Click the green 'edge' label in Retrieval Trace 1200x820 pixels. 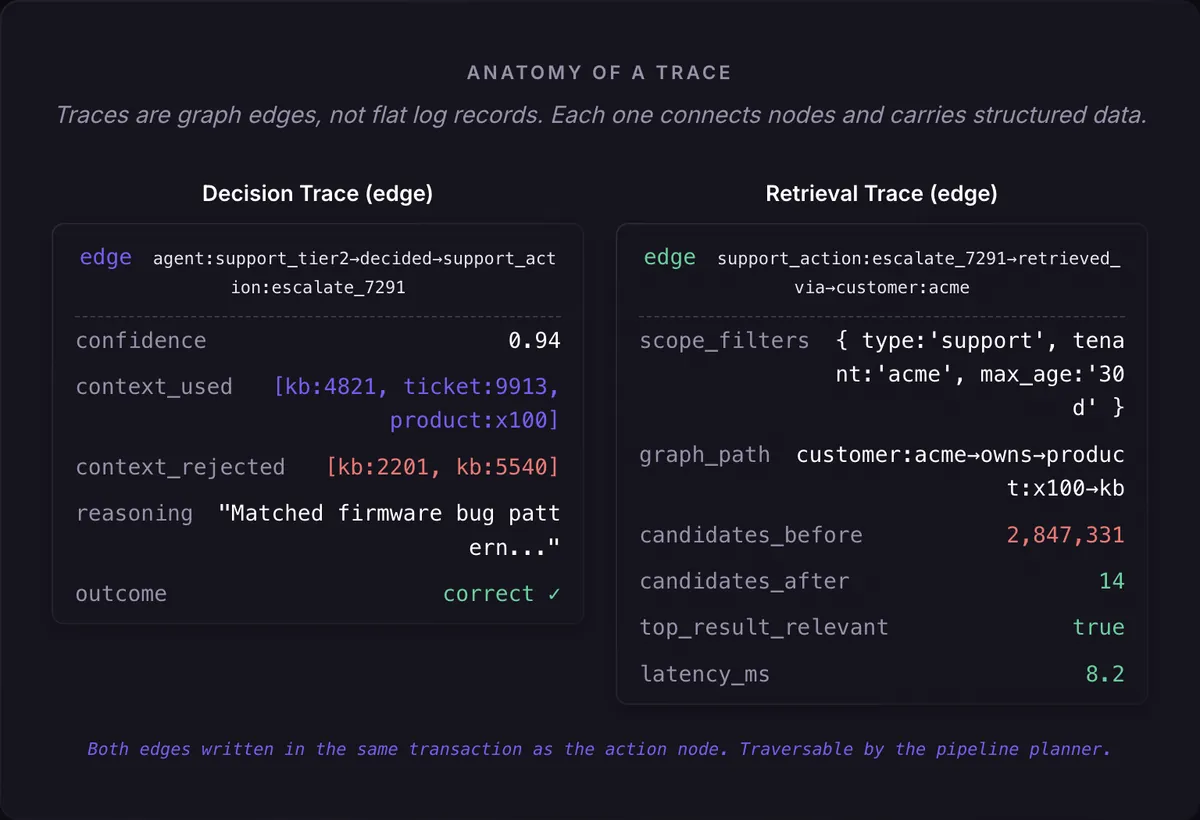coord(670,258)
